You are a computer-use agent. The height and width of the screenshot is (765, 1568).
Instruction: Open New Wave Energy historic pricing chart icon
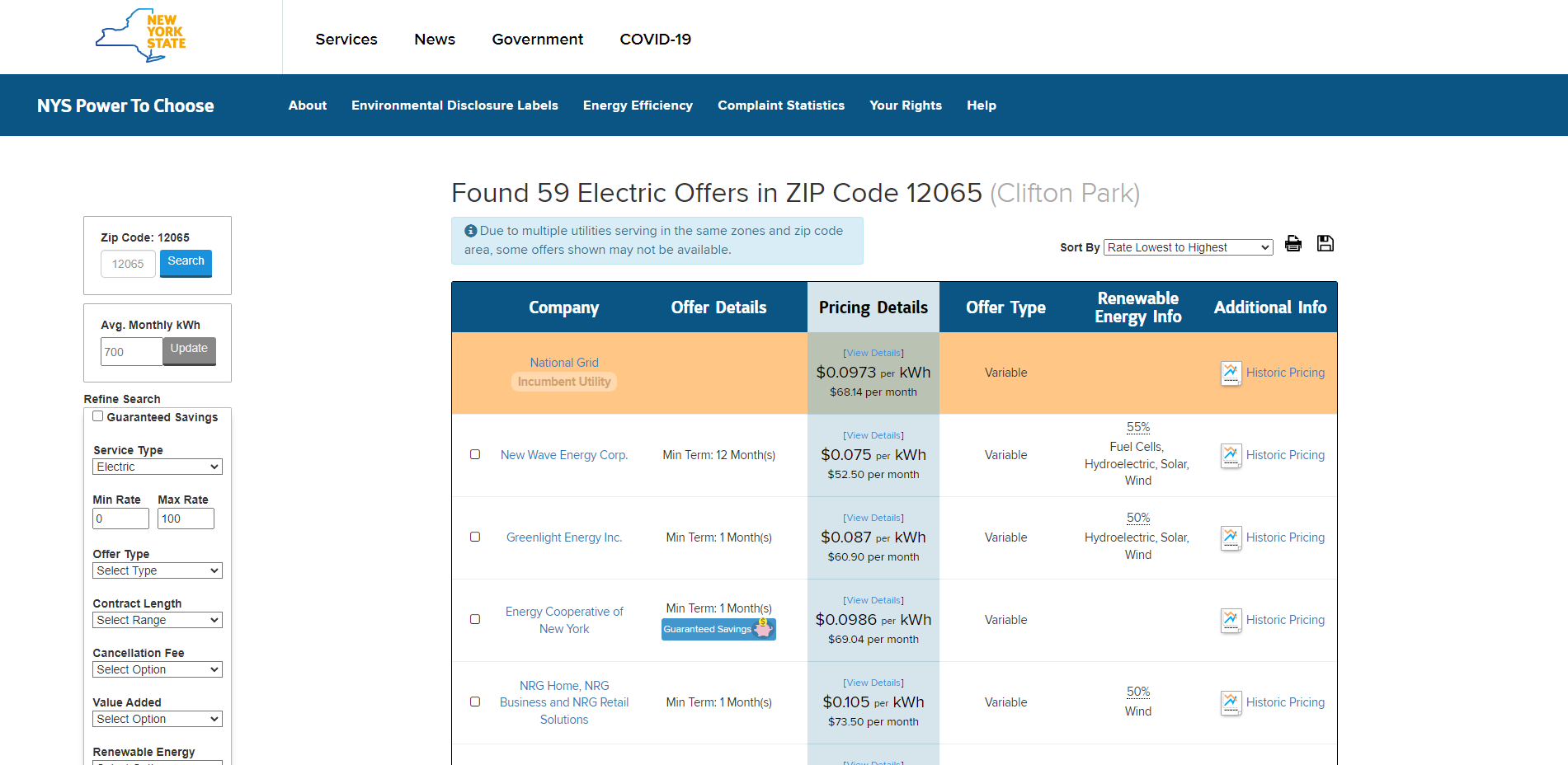pos(1231,455)
